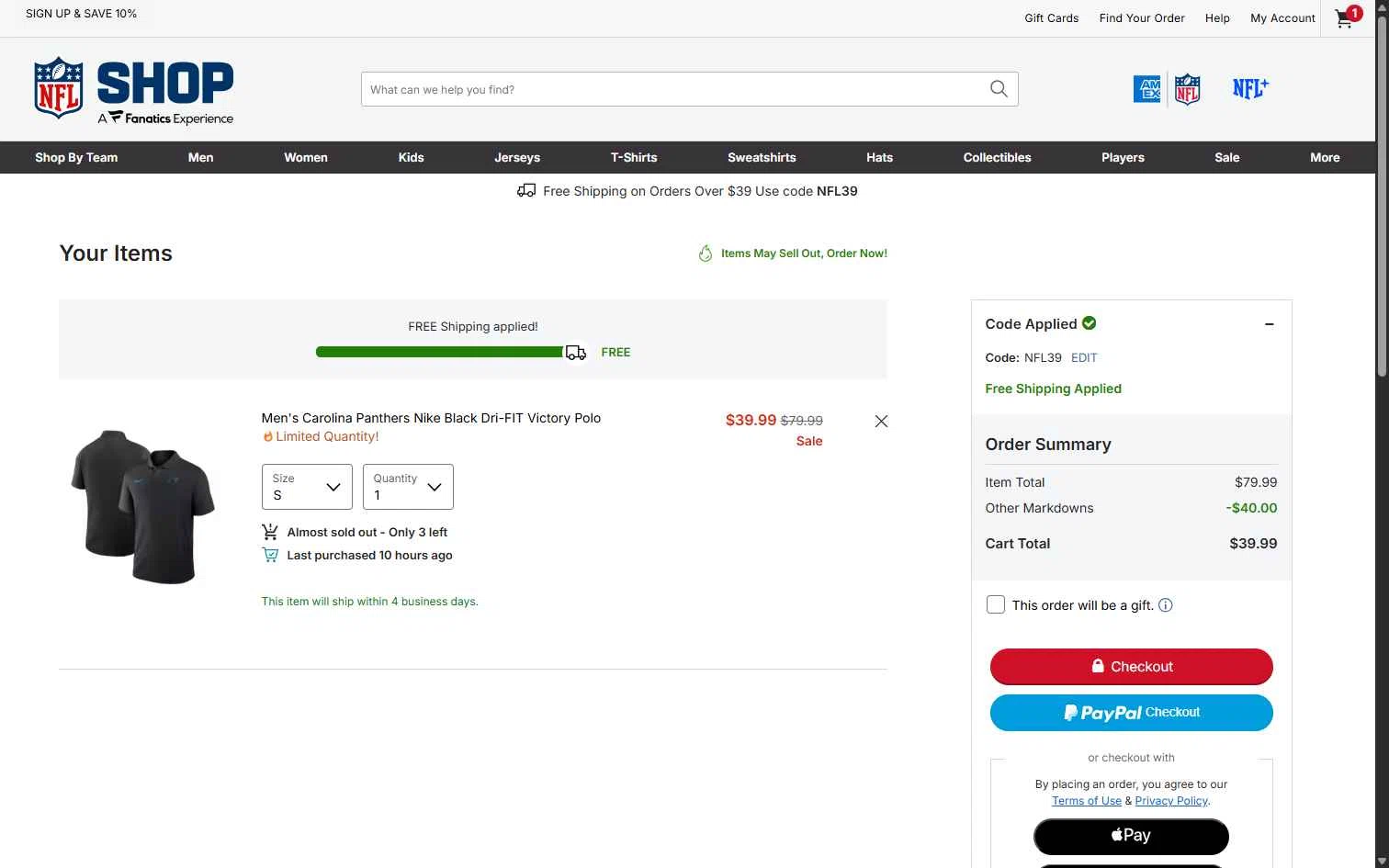The image size is (1389, 868).
Task: Click the ship within 4 business days note
Action: (369, 602)
